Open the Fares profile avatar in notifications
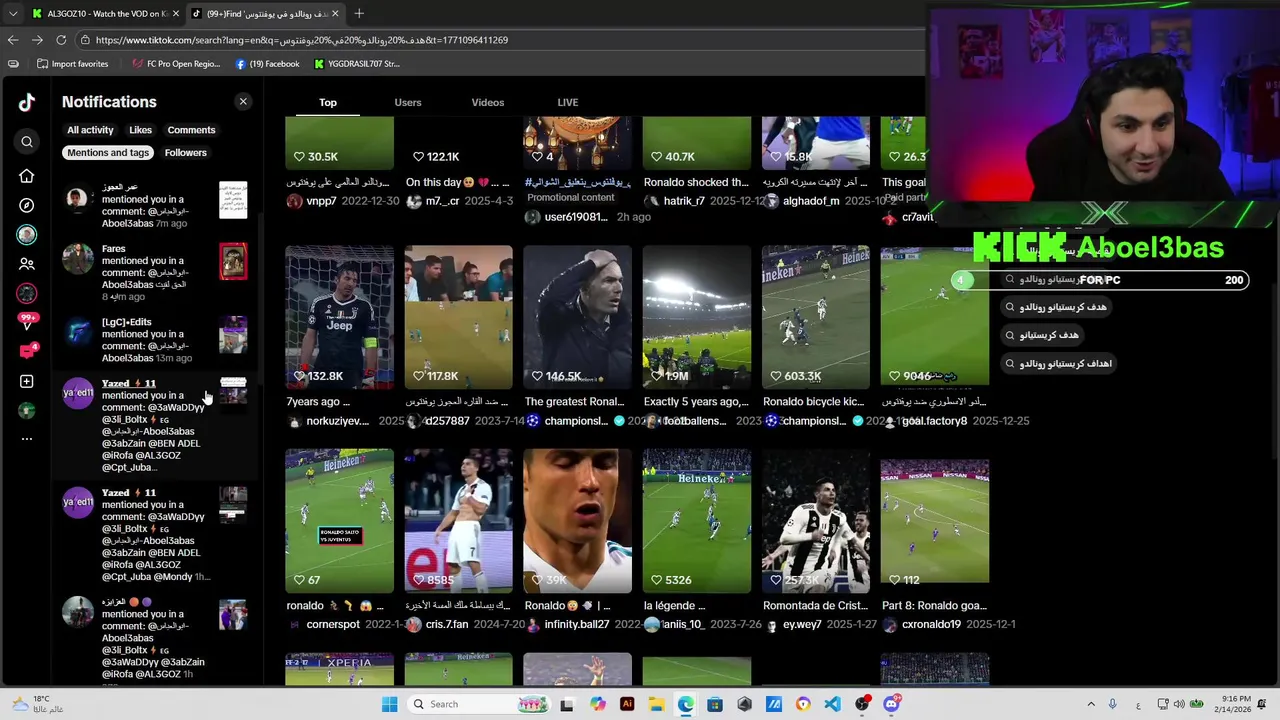1280x720 pixels. click(x=78, y=259)
